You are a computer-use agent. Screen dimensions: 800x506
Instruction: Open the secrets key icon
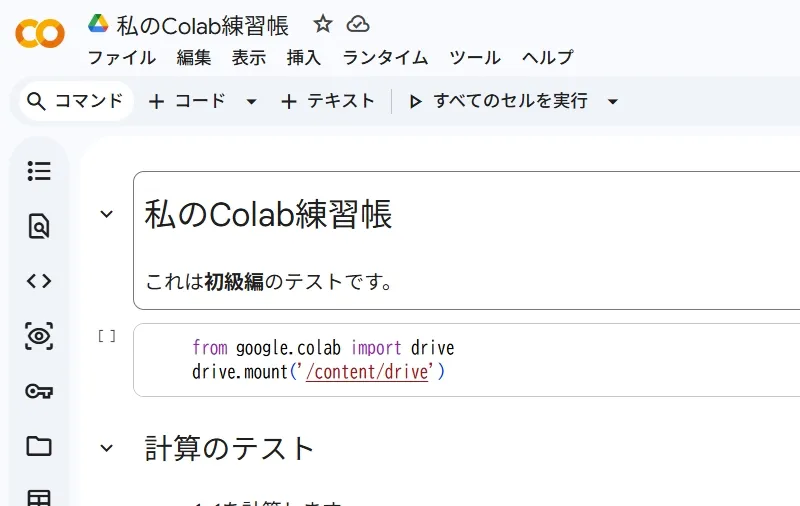tap(39, 391)
